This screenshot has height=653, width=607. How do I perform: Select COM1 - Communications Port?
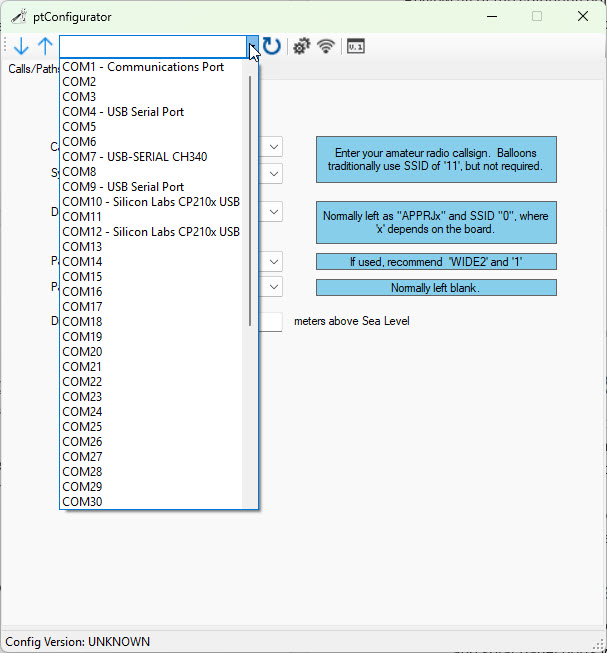143,67
